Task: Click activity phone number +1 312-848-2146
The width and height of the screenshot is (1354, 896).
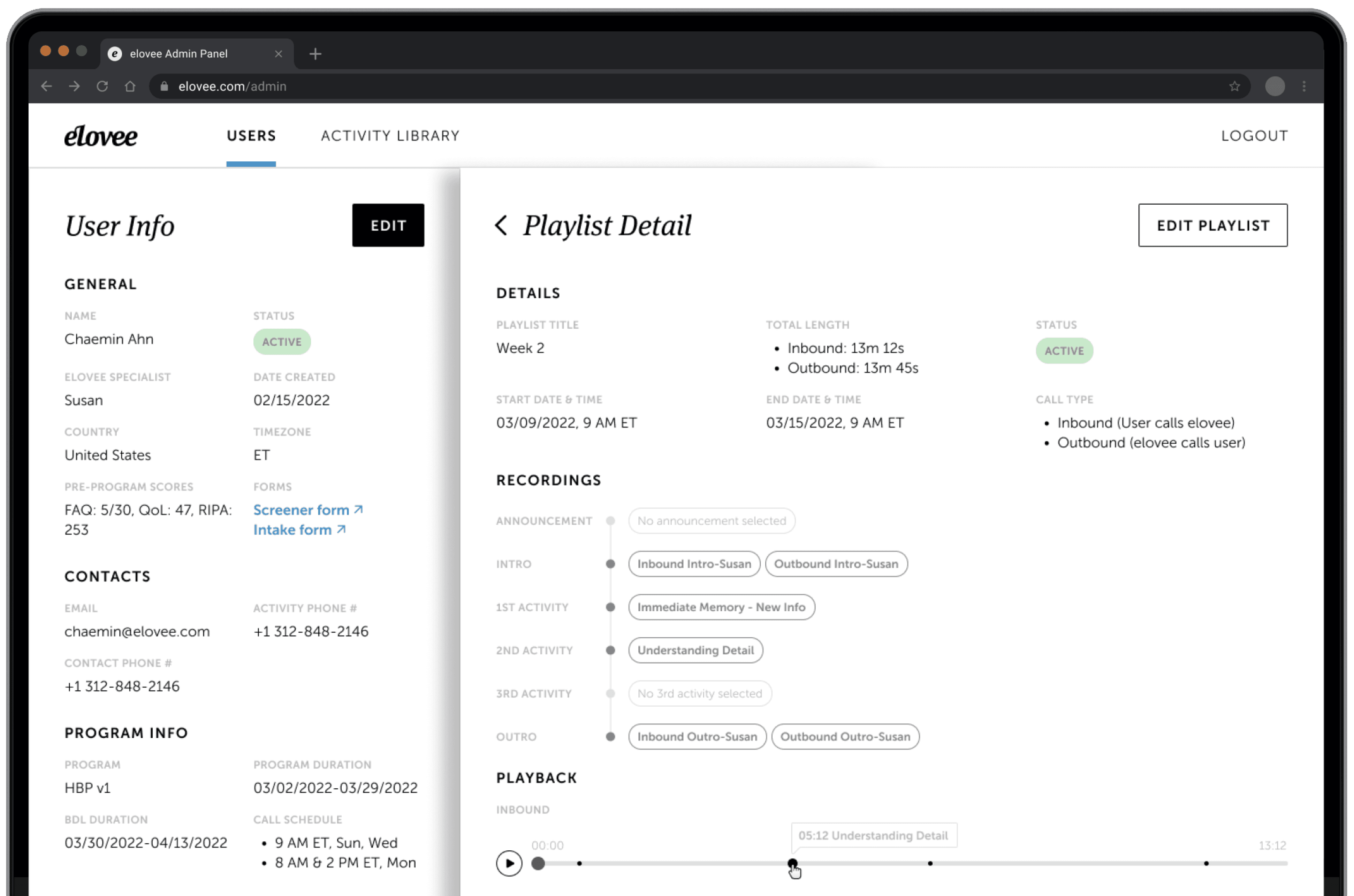Action: pos(311,631)
